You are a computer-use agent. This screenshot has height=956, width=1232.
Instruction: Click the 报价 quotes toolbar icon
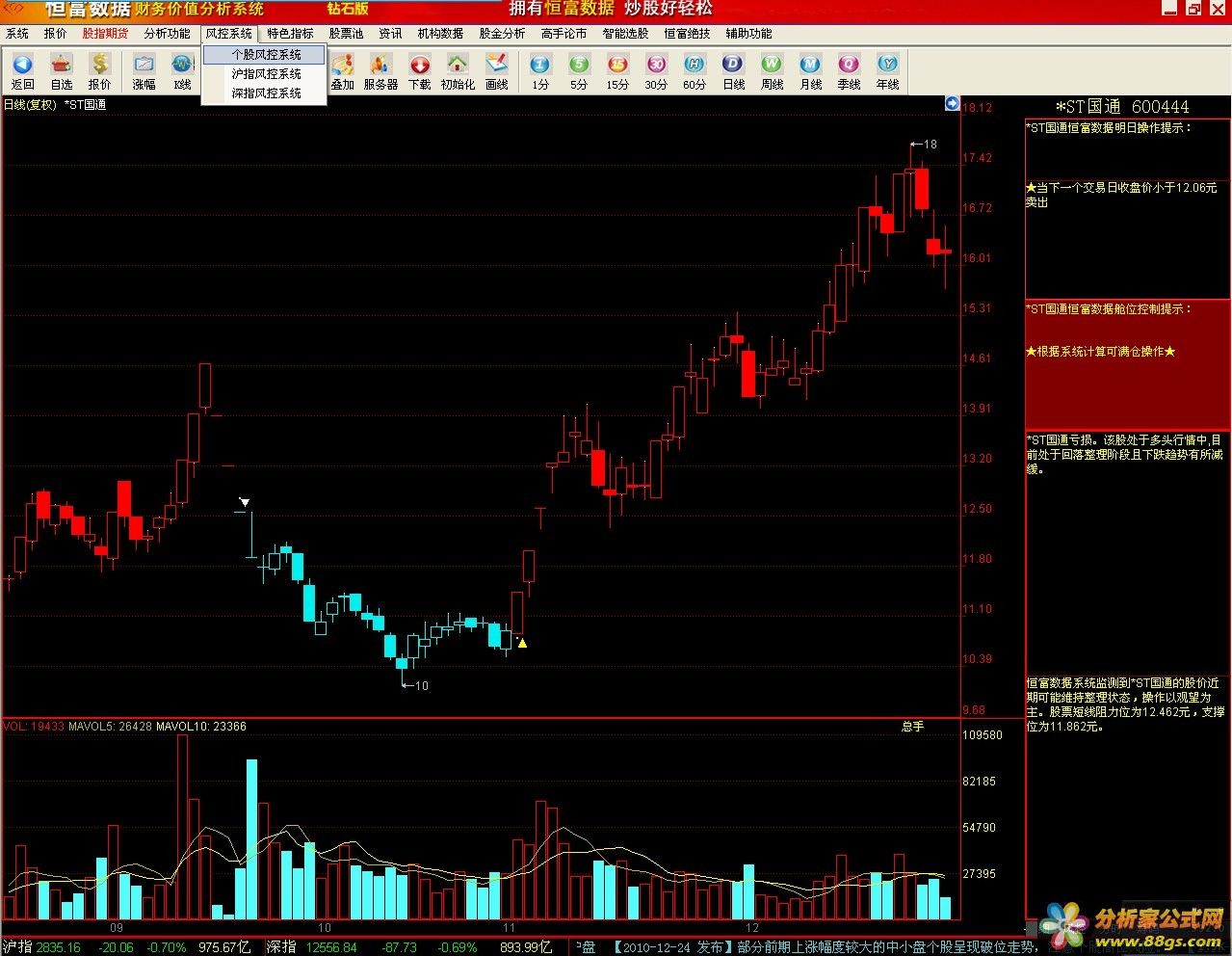(x=100, y=72)
